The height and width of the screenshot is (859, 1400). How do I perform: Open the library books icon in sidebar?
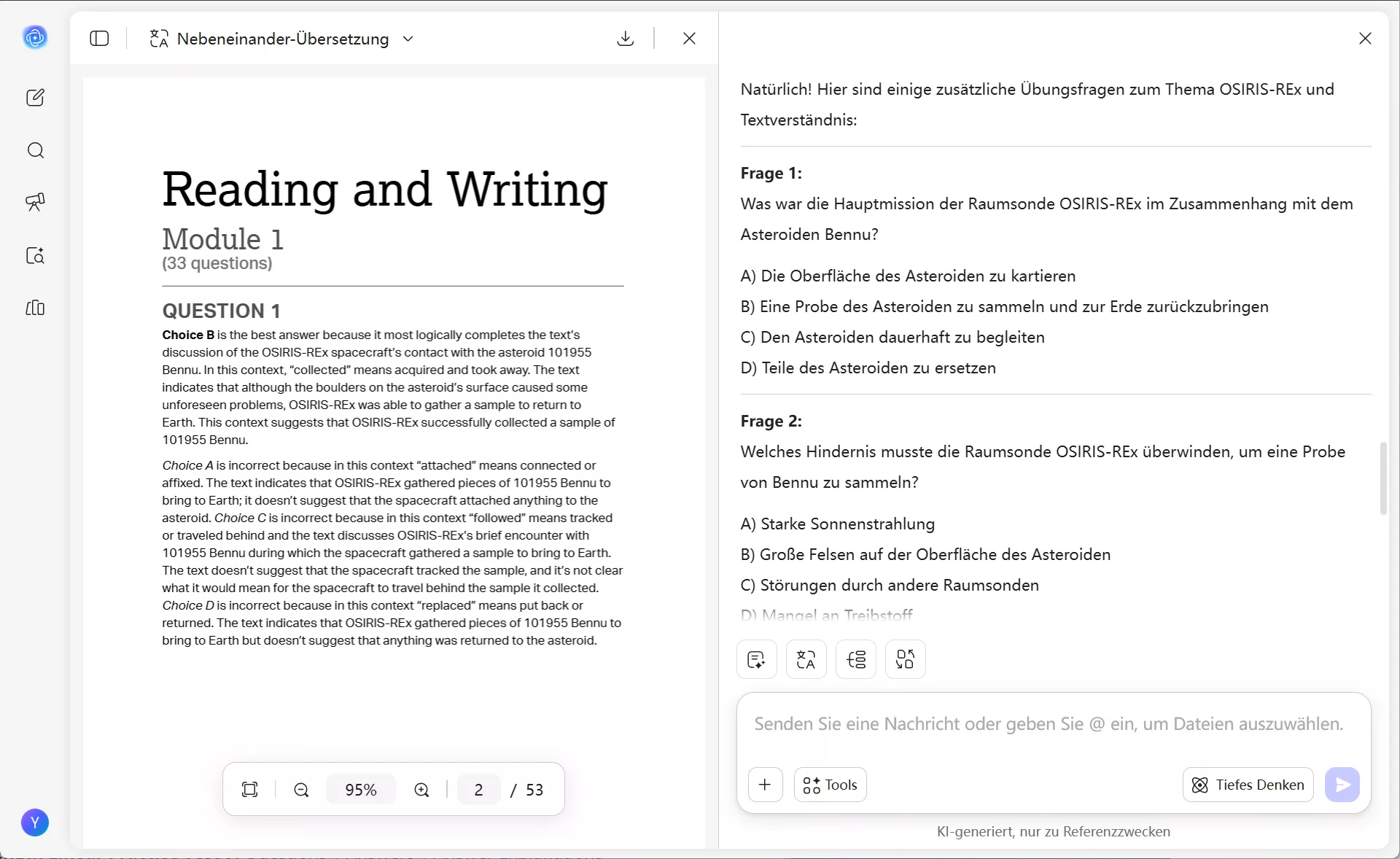pos(35,308)
